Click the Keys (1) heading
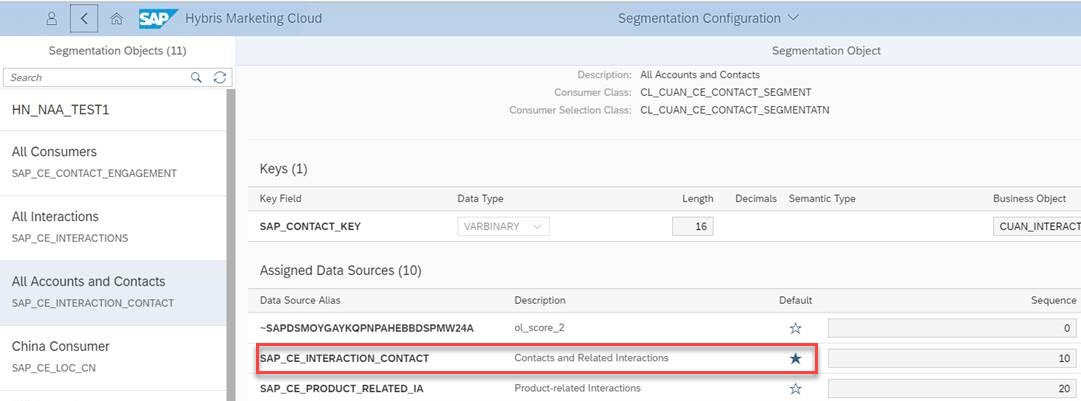 click(x=283, y=169)
